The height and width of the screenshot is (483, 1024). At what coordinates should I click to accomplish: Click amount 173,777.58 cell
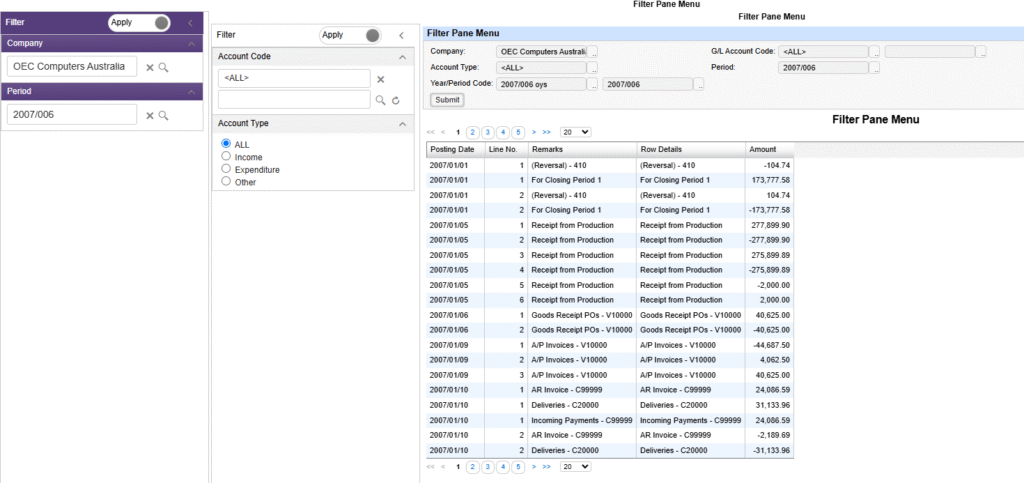(769, 179)
